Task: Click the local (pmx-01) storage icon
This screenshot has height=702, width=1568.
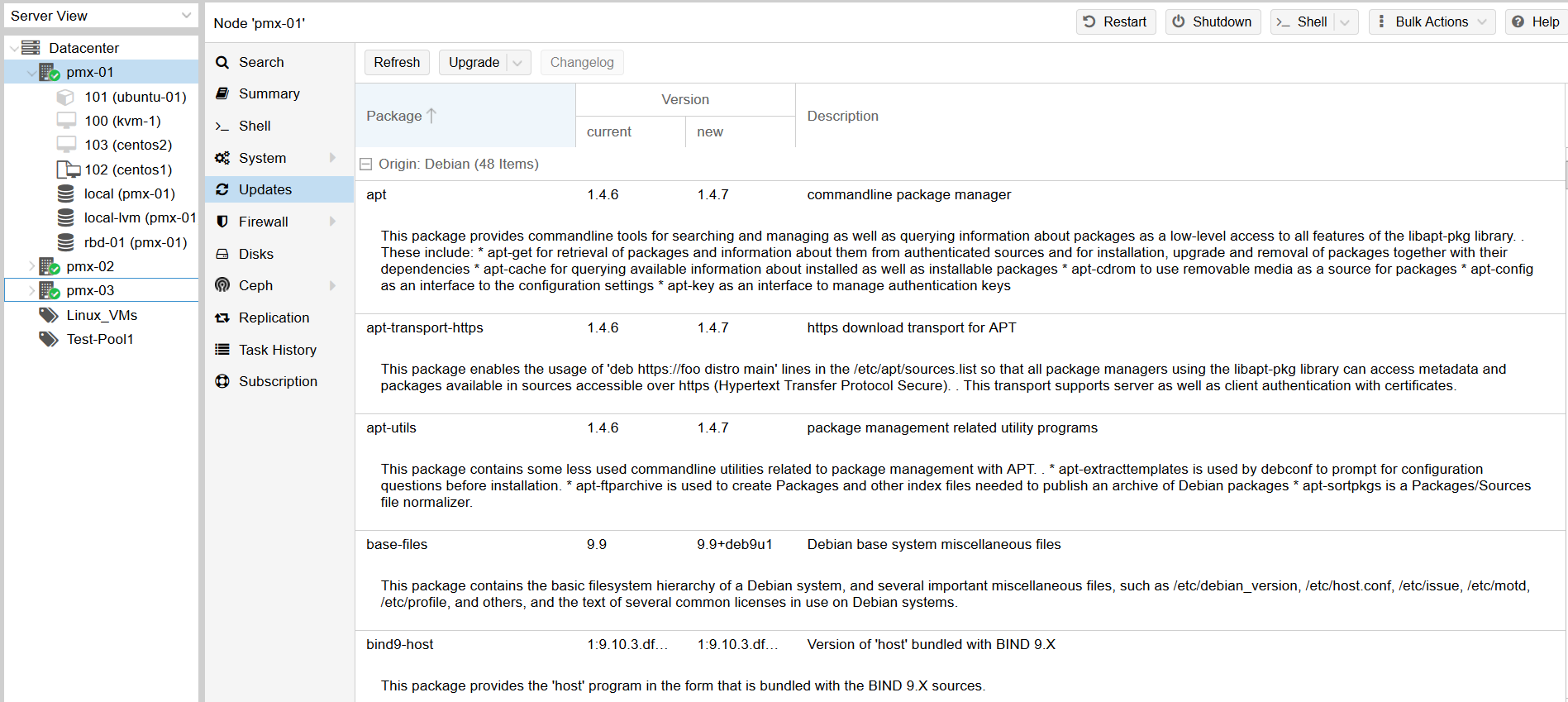Action: pos(65,193)
